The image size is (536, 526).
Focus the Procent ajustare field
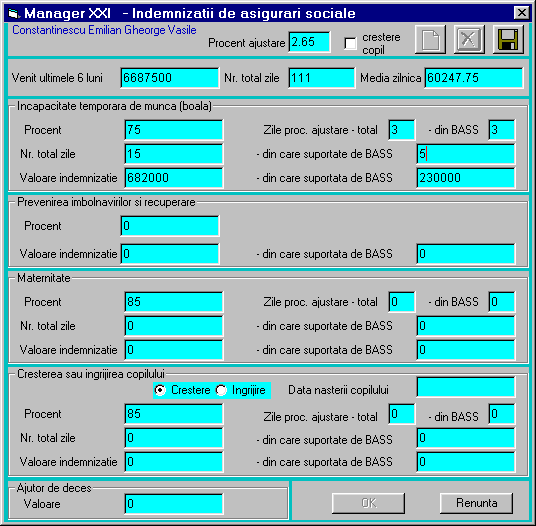coord(309,42)
